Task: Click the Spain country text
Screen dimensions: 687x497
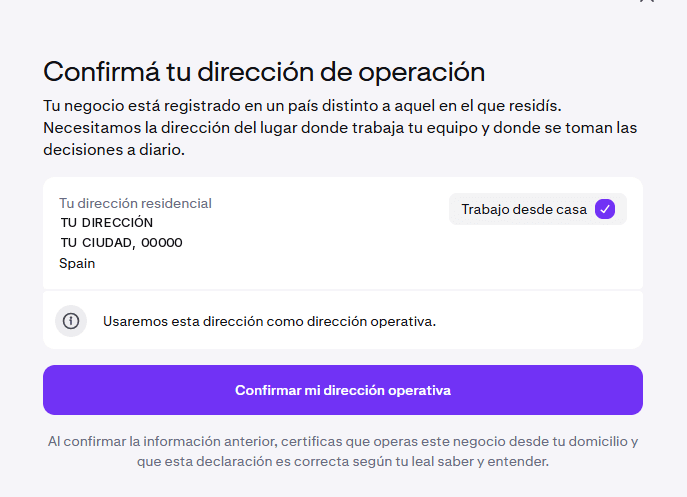Action: click(77, 263)
